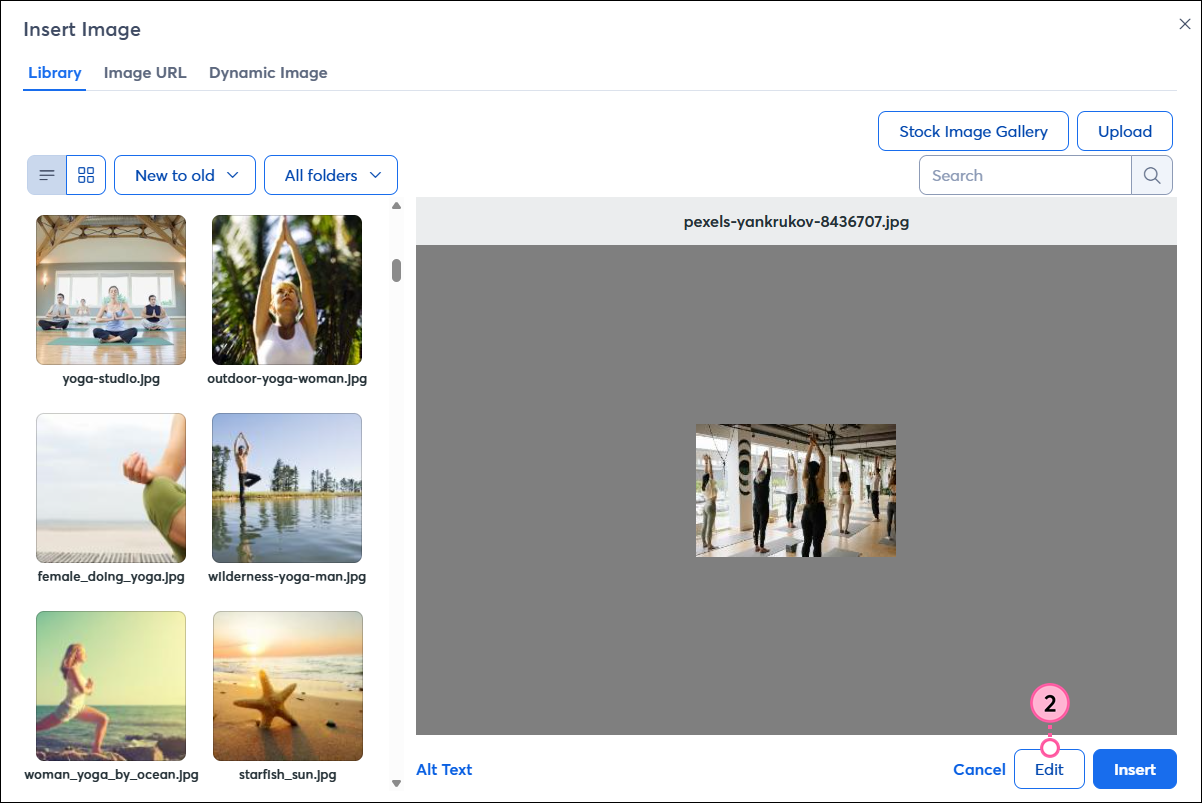1202x803 pixels.
Task: Switch to list view layout
Action: click(46, 175)
